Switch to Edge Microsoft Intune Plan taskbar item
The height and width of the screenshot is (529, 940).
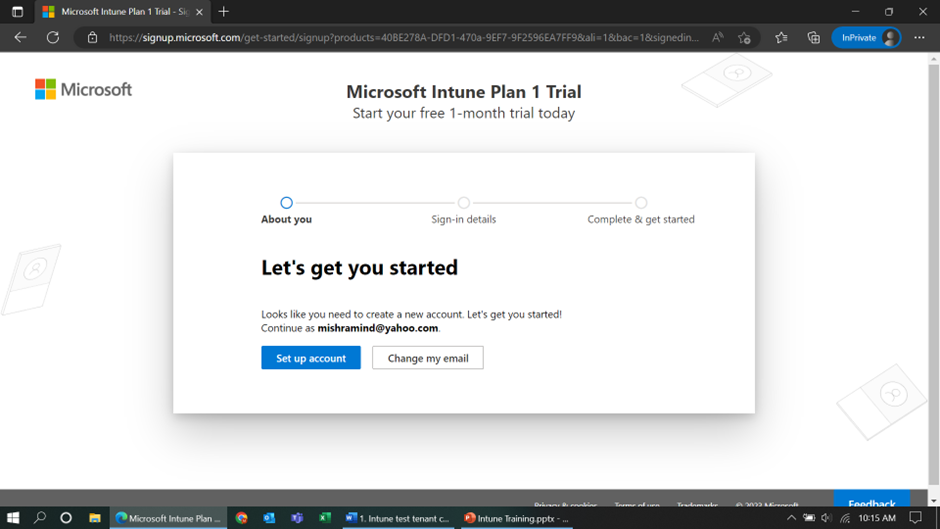click(x=168, y=518)
